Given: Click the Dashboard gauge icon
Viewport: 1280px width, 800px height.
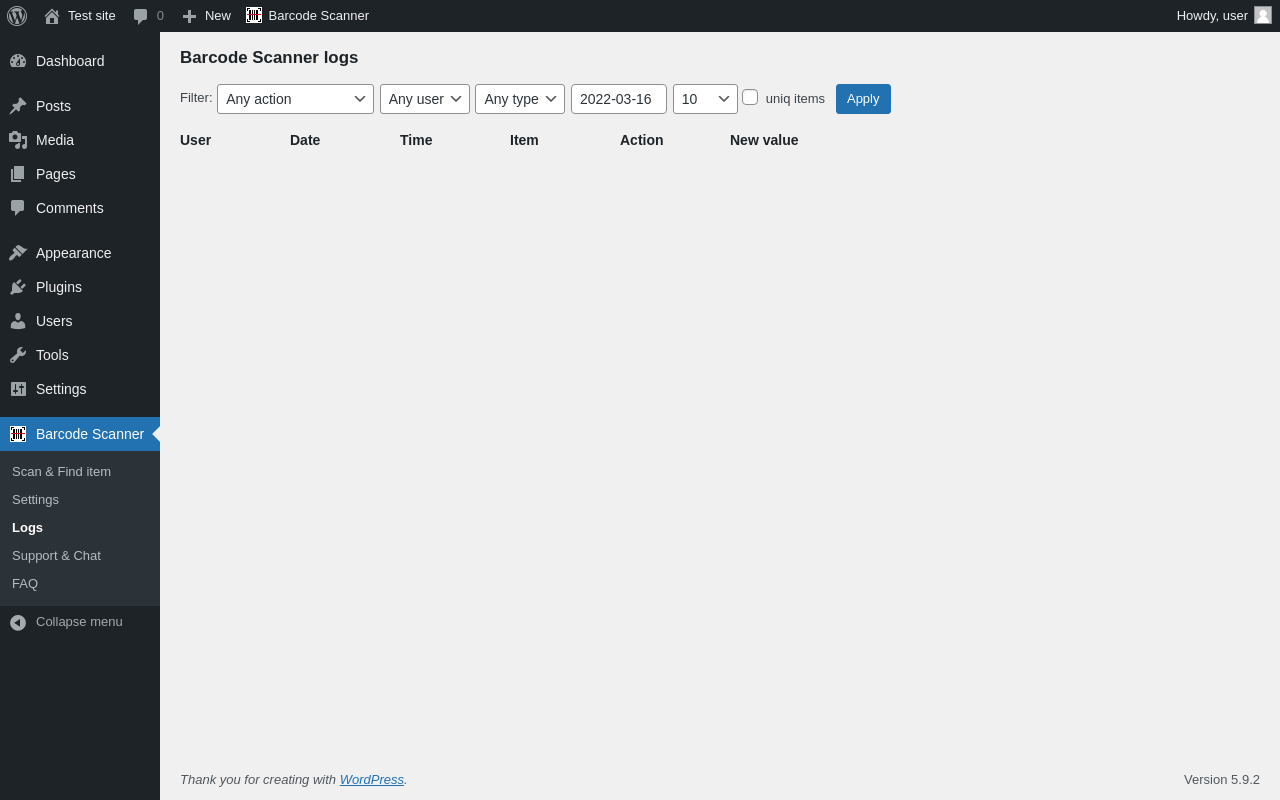Looking at the screenshot, I should click(x=18, y=61).
